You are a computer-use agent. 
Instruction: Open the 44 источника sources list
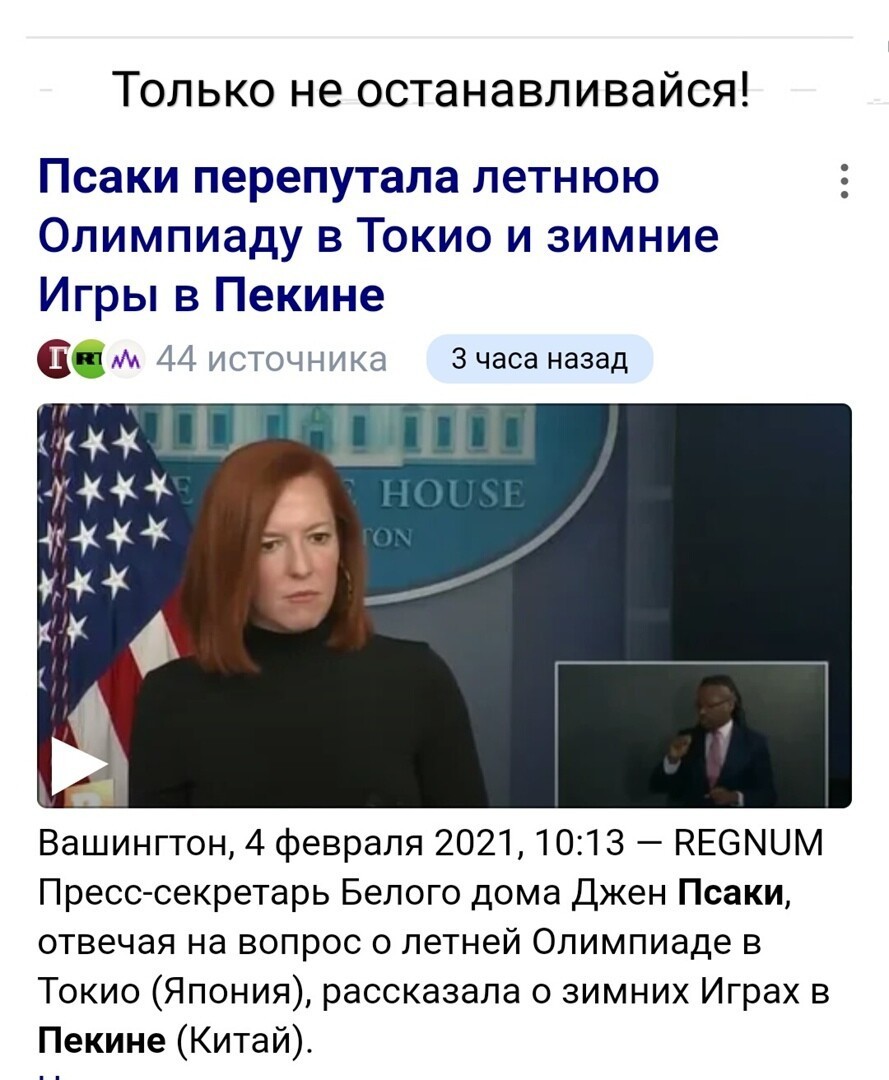click(x=272, y=359)
